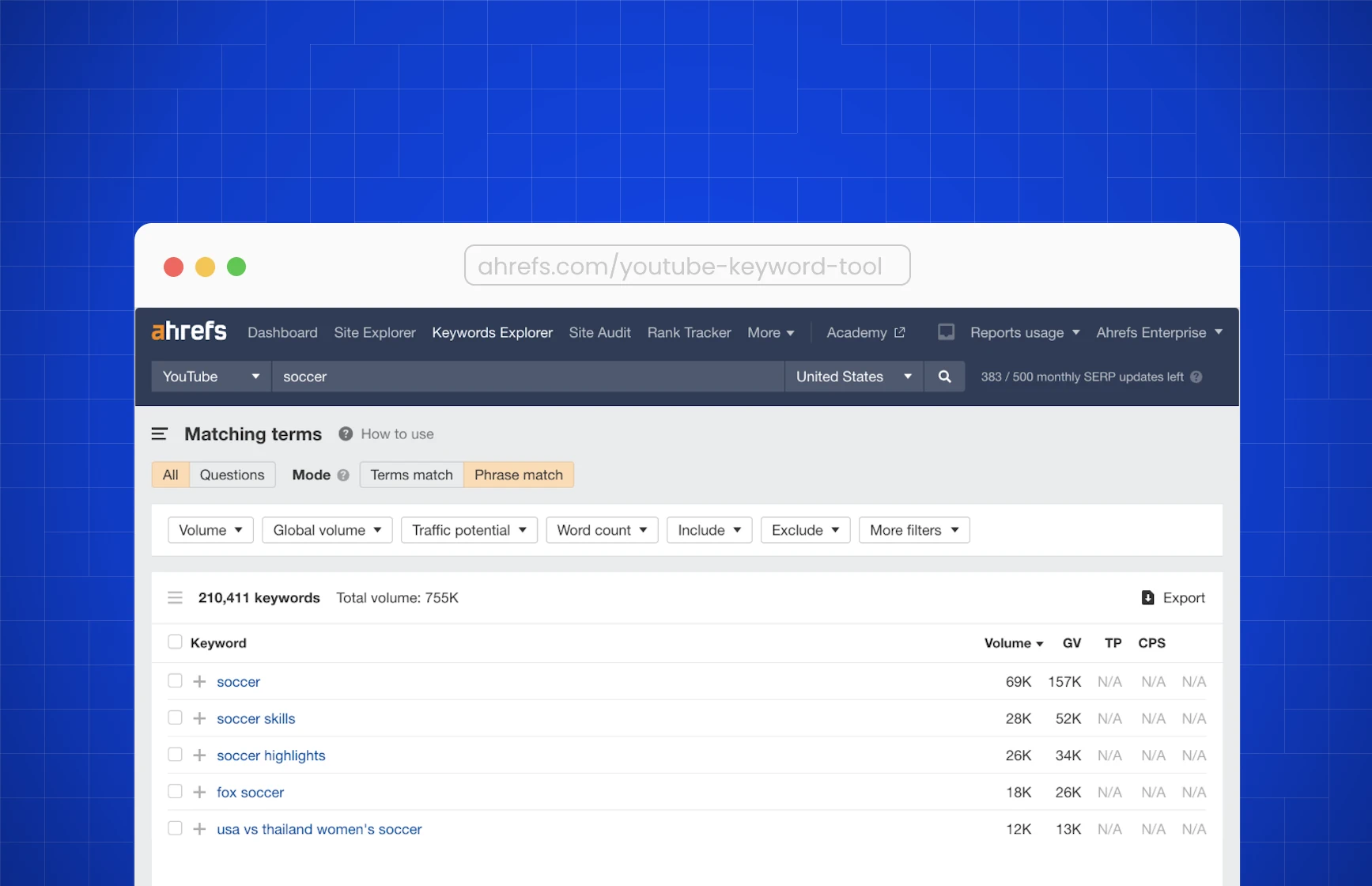1372x886 pixels.
Task: Click the ahrefs logo
Action: tap(189, 331)
